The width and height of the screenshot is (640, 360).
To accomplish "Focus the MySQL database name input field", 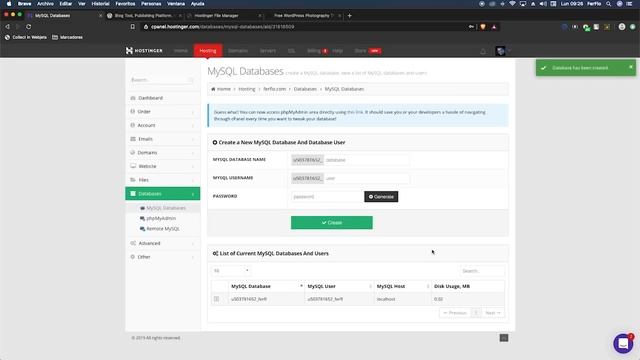I will (x=367, y=160).
